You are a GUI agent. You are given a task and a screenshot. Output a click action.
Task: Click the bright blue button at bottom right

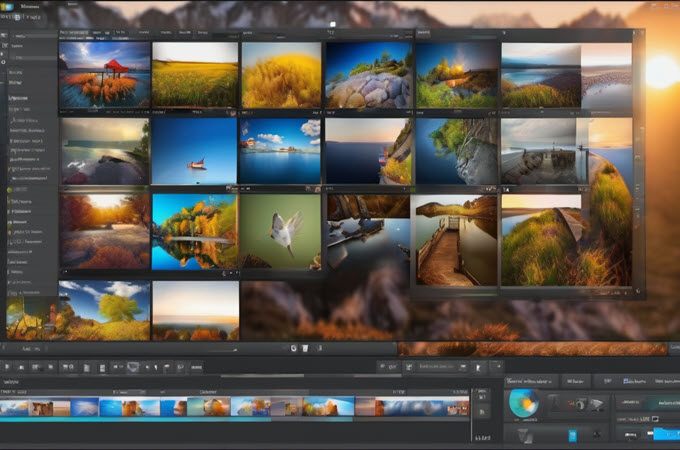(667, 434)
